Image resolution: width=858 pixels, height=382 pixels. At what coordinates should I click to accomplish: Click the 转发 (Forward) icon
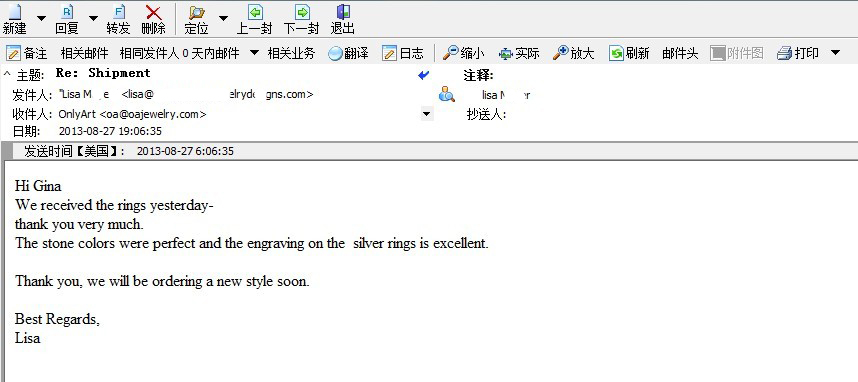[119, 12]
